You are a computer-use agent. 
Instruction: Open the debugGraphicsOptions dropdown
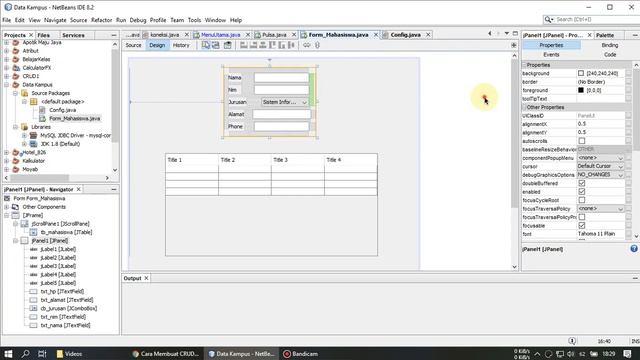tap(620, 175)
